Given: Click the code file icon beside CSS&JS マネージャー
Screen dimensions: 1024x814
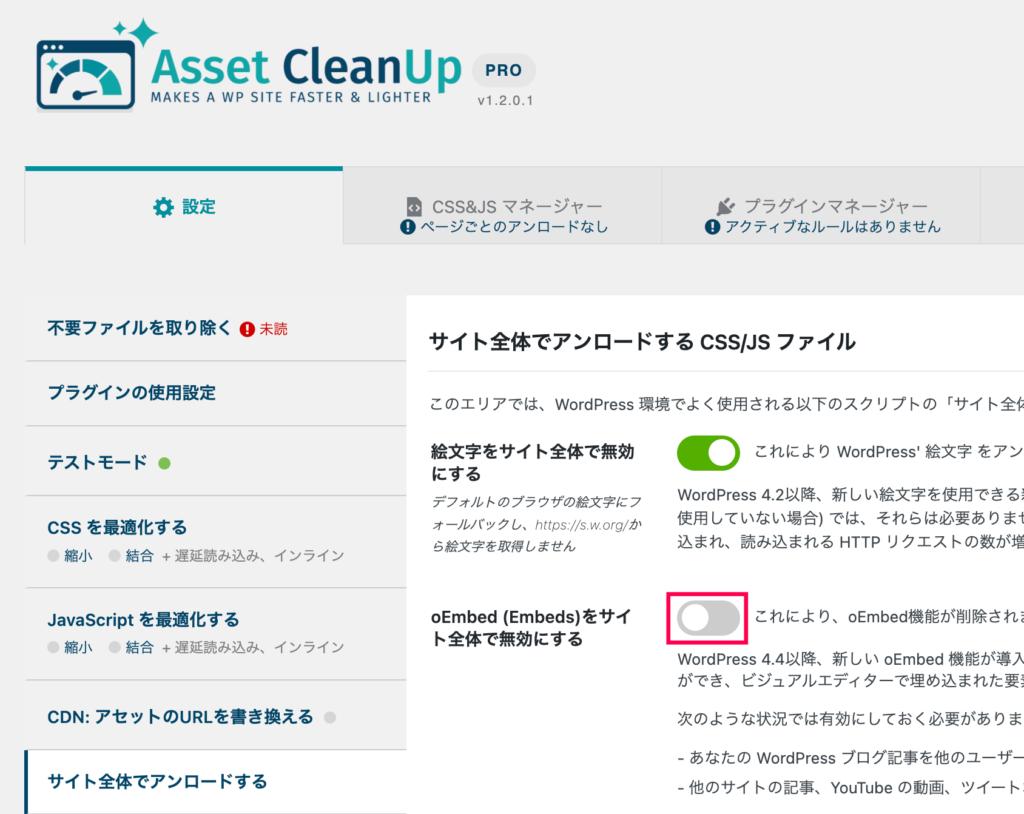Looking at the screenshot, I should pyautogui.click(x=414, y=206).
